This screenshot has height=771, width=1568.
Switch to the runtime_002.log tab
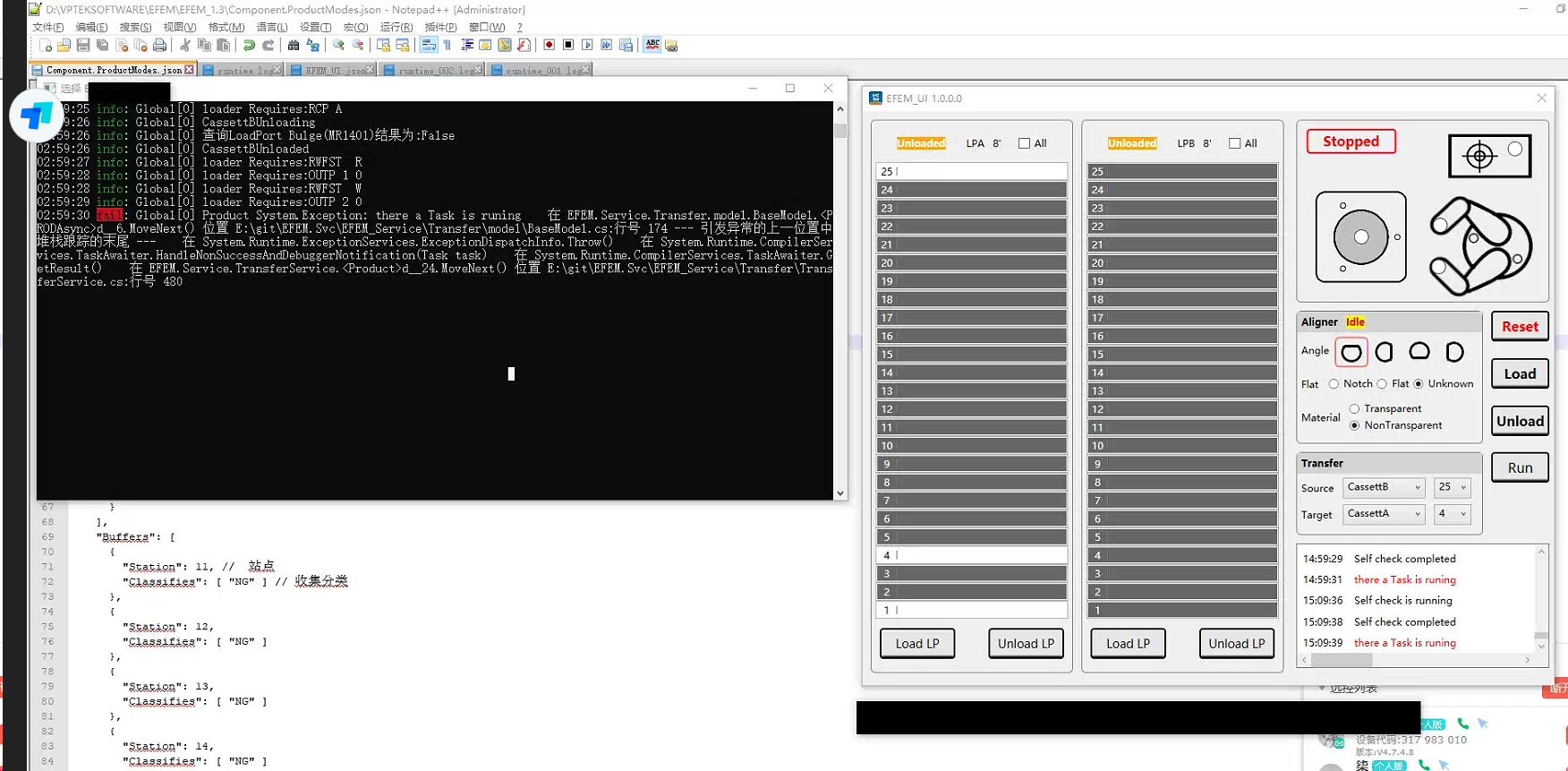pos(432,70)
